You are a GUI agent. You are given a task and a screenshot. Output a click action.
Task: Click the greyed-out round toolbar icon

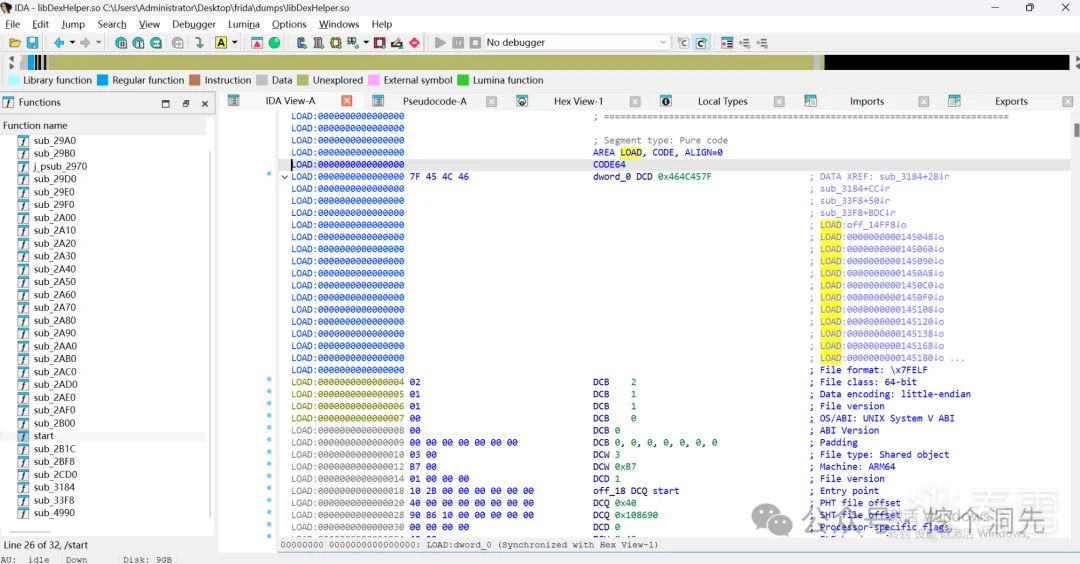[x=178, y=43]
